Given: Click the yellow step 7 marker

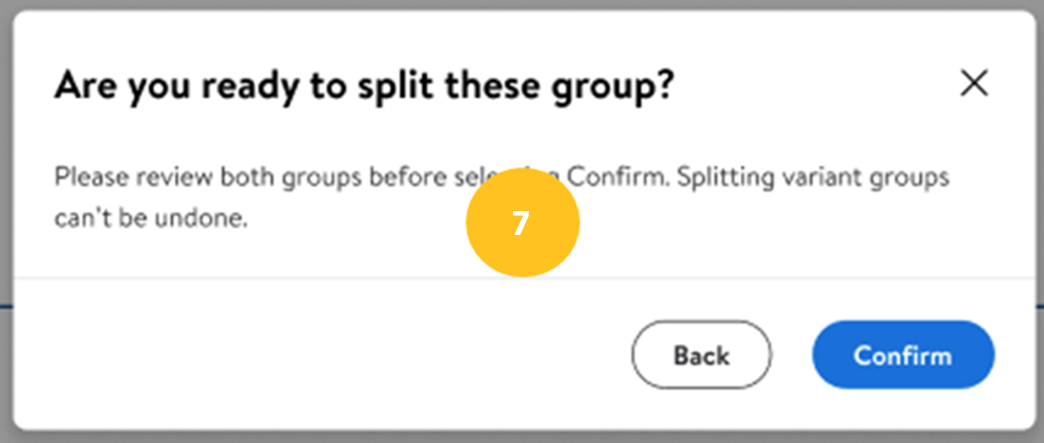Looking at the screenshot, I should tap(522, 222).
